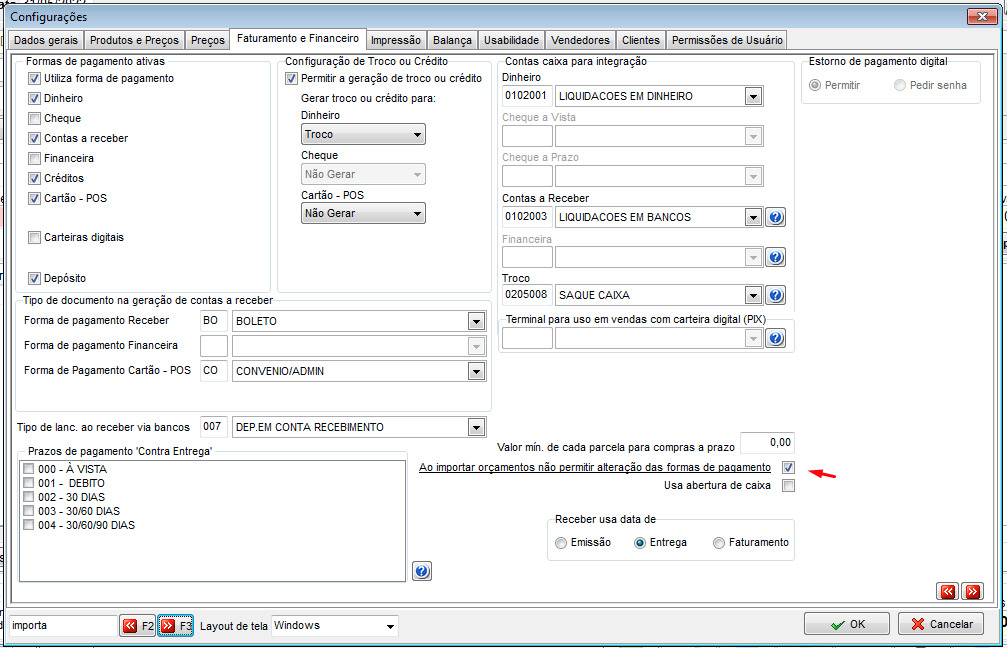
Task: Enable Carteiras digitais
Action: click(35, 238)
